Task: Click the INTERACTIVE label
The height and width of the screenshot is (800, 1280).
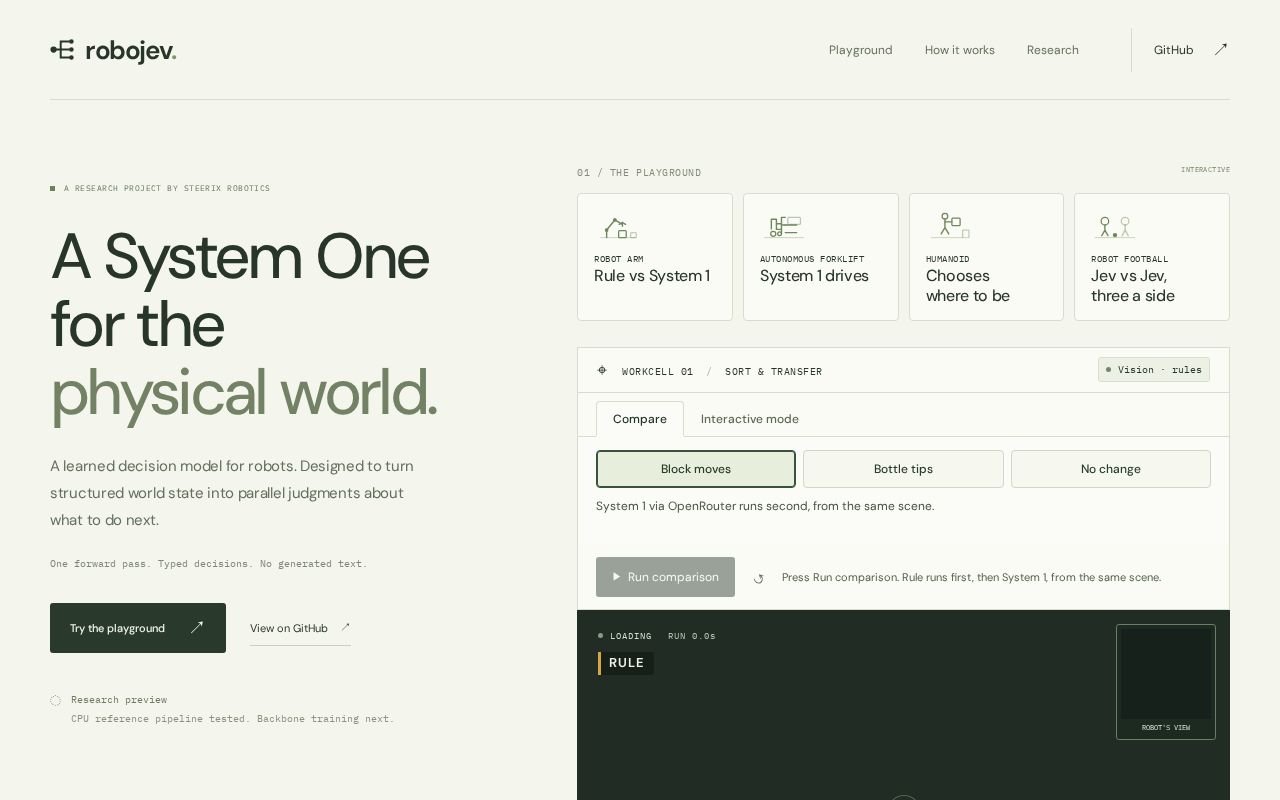Action: coord(1205,170)
